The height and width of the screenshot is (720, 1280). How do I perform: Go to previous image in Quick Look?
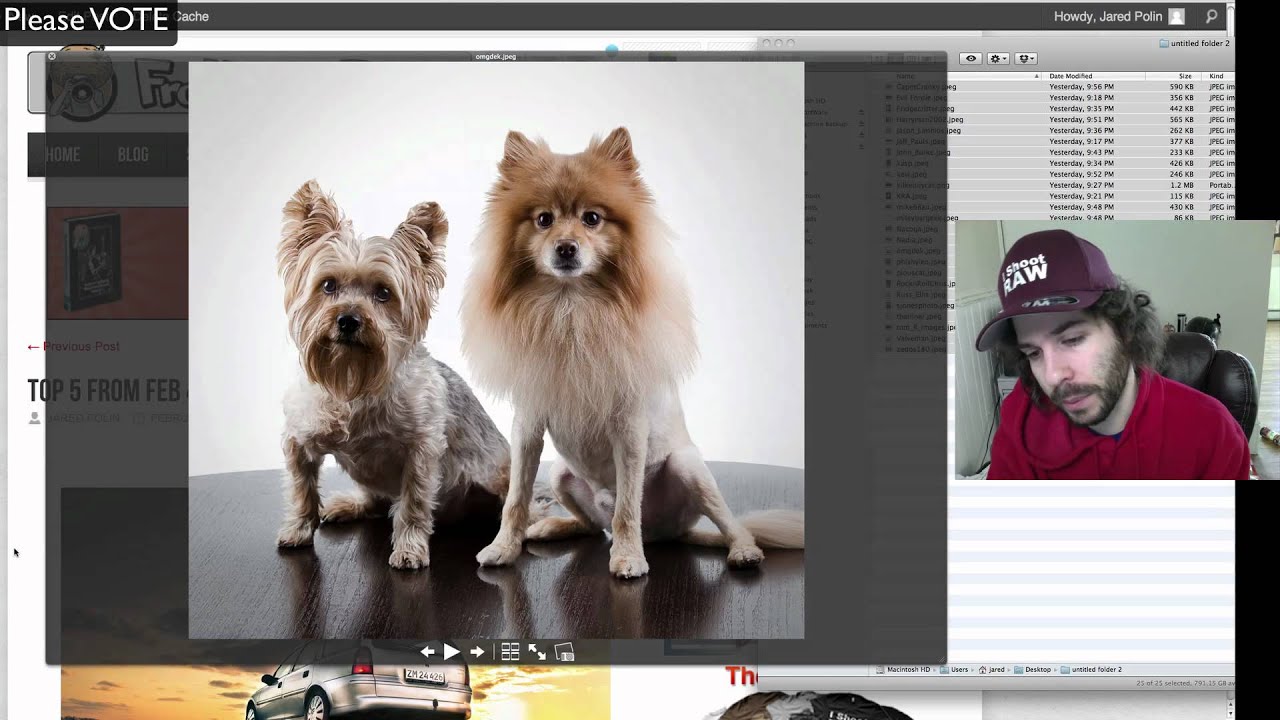[x=427, y=652]
